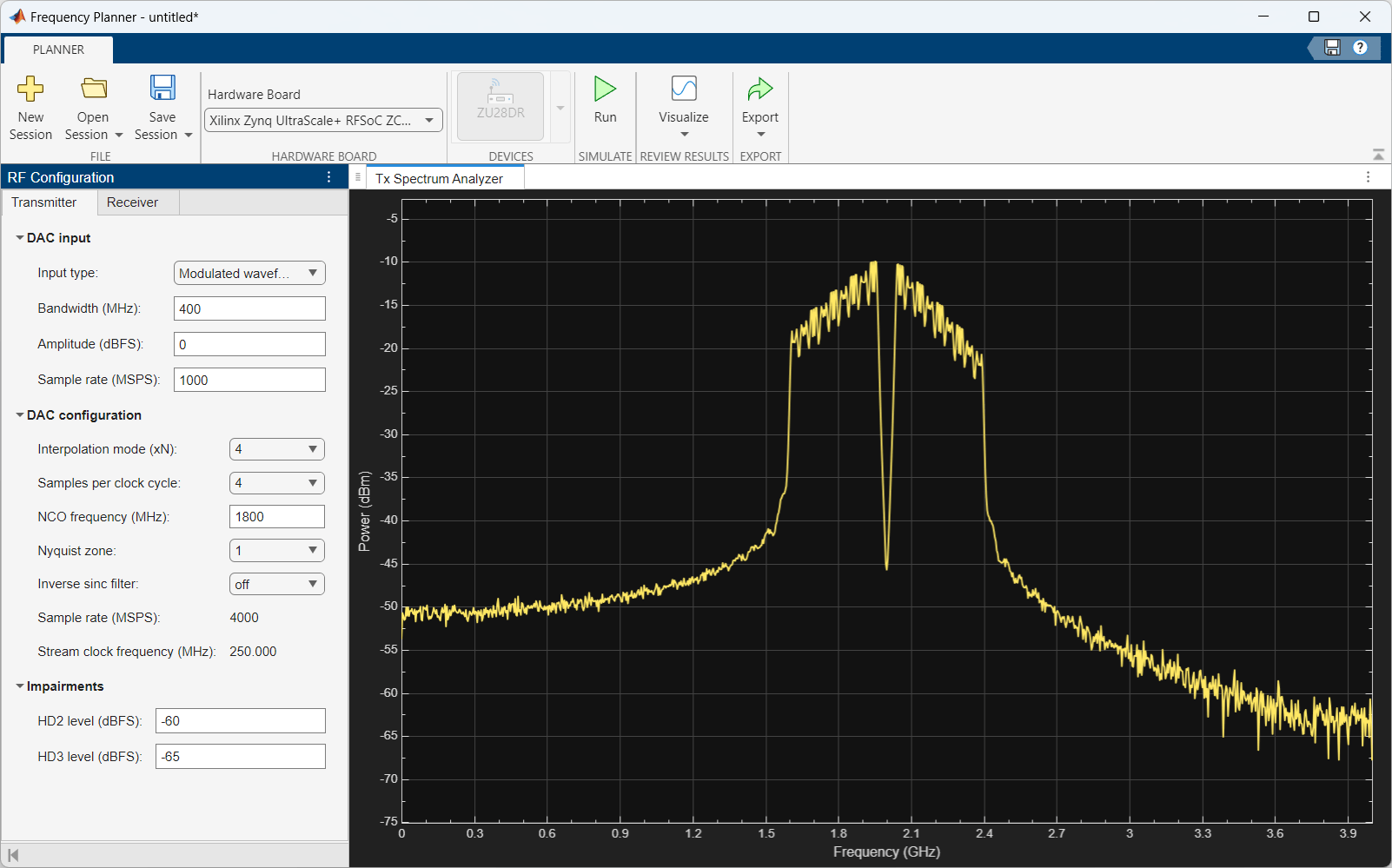The width and height of the screenshot is (1392, 868).
Task: Collapse the toolstrip with the arrow icon
Action: 1378,155
